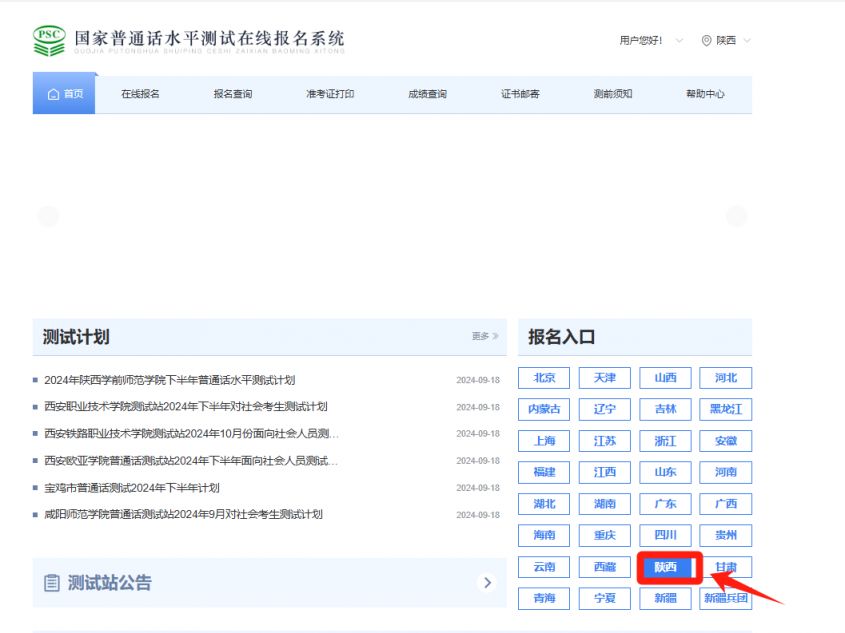Select 北京 in the 报名入口 grid
The height and width of the screenshot is (633, 845).
(x=544, y=378)
